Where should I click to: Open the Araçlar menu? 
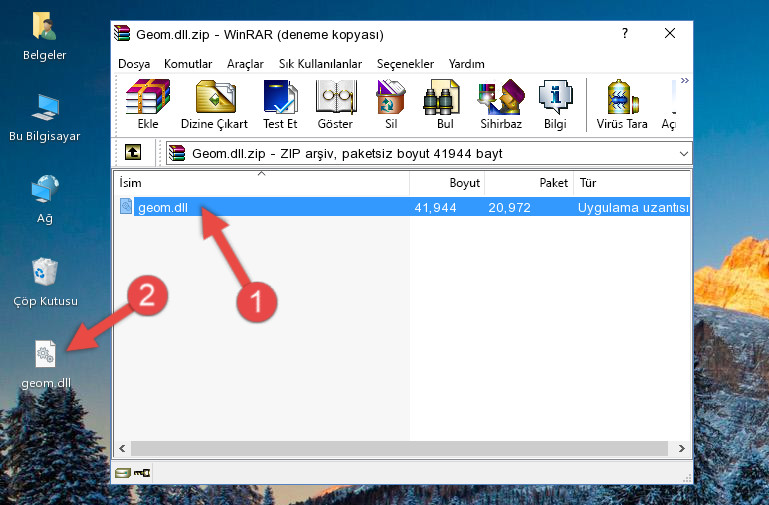pyautogui.click(x=245, y=64)
